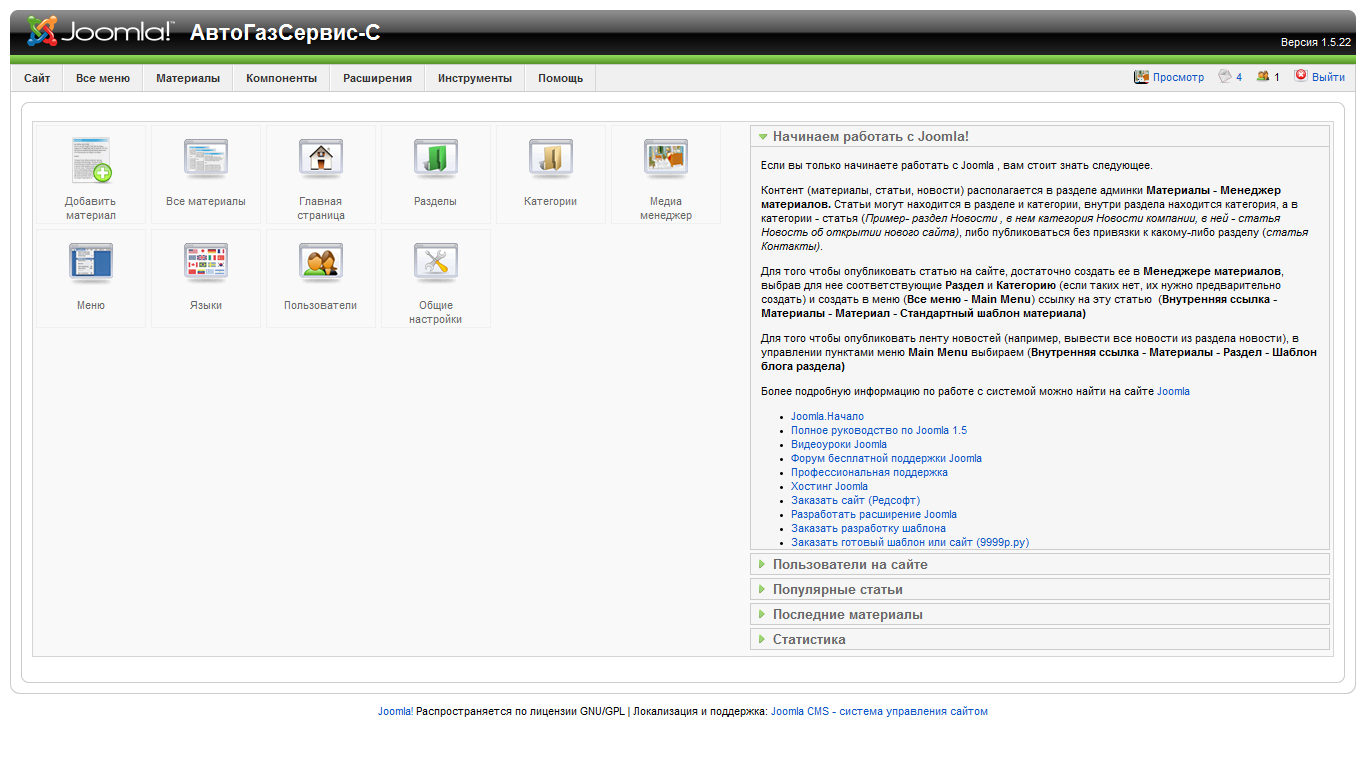Open Форум бесплатной поддержки Joomla link

pyautogui.click(x=886, y=458)
